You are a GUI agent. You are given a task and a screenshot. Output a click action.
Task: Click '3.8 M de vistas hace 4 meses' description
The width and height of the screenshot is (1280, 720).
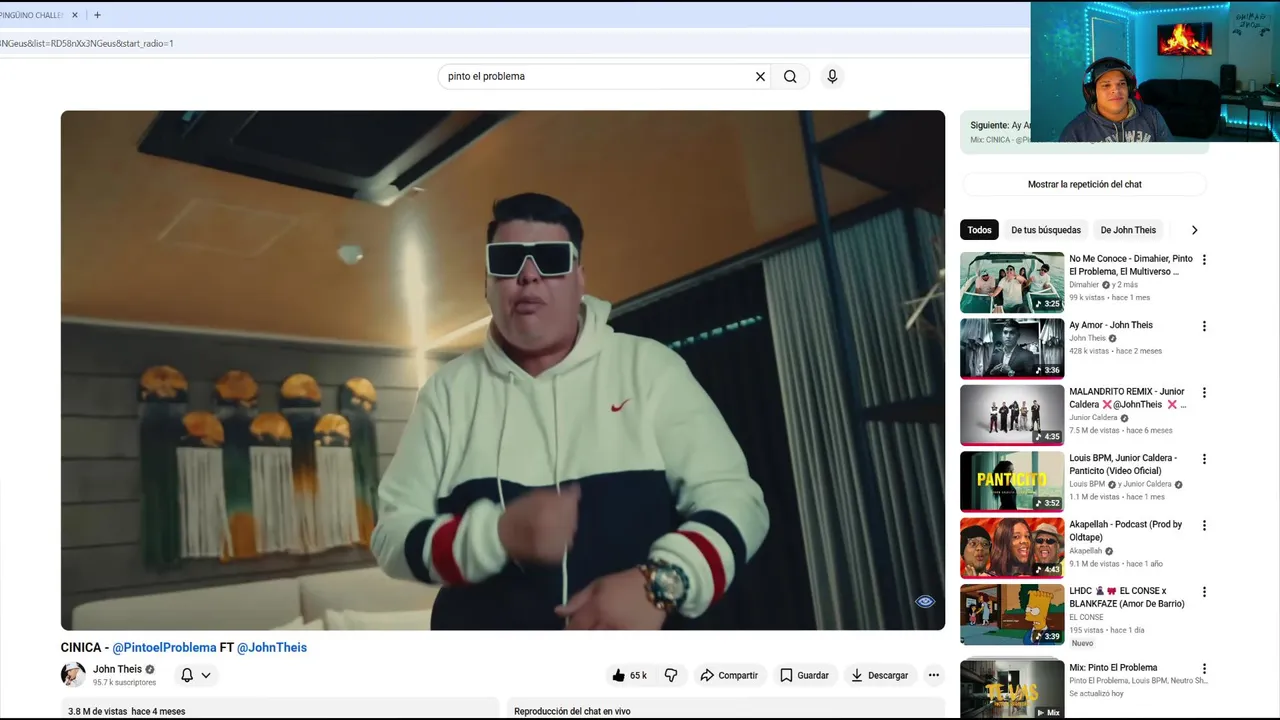point(126,711)
